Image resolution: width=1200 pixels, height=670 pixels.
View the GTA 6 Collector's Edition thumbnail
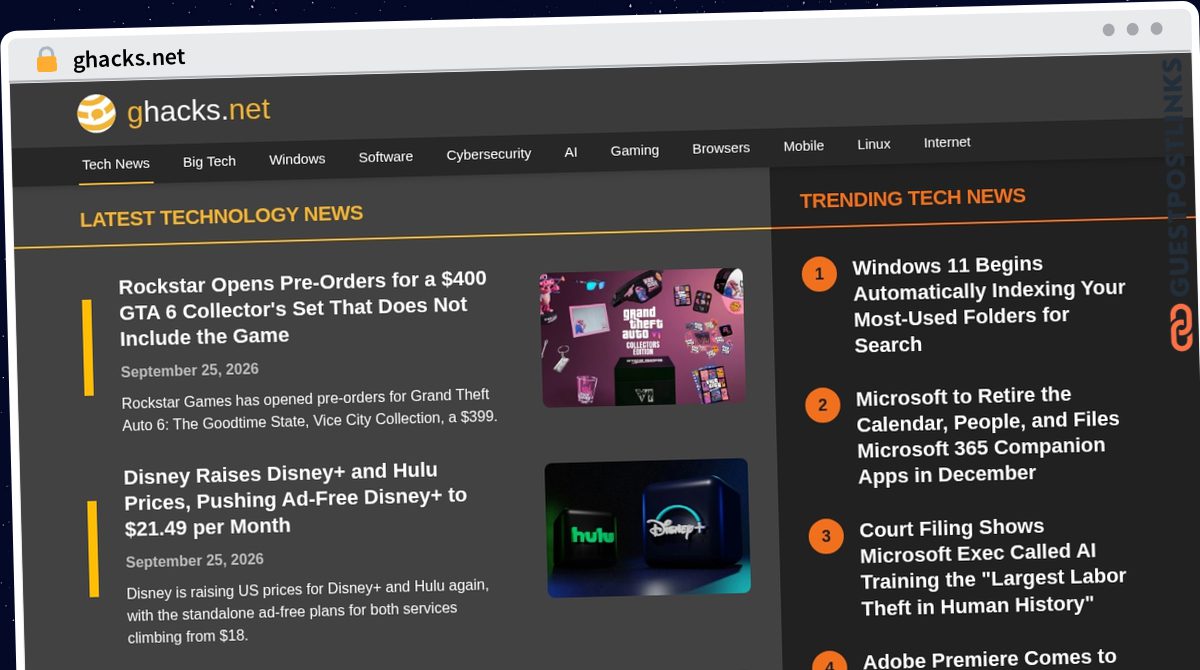pyautogui.click(x=644, y=337)
